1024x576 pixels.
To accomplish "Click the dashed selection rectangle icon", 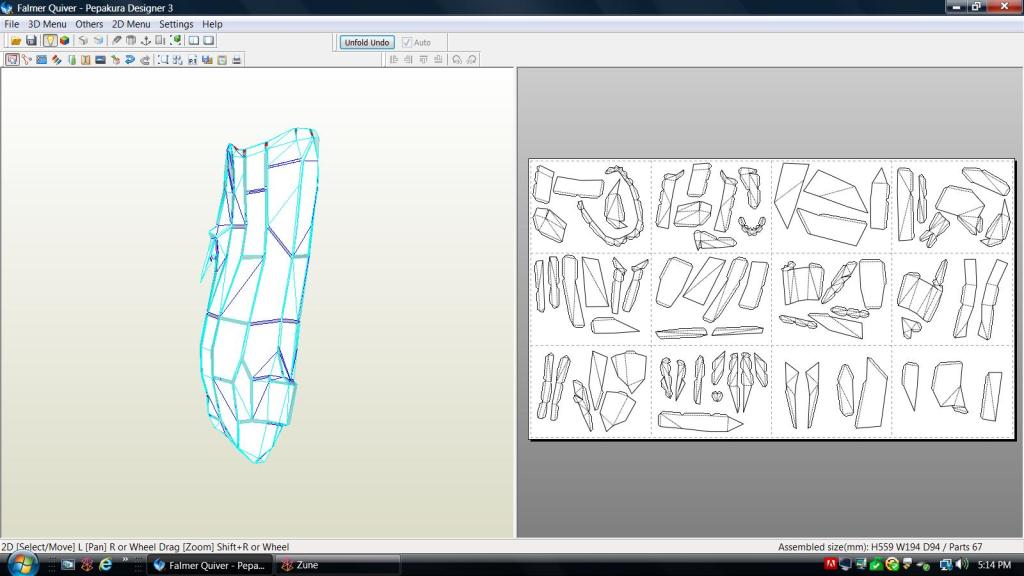I will click(163, 59).
